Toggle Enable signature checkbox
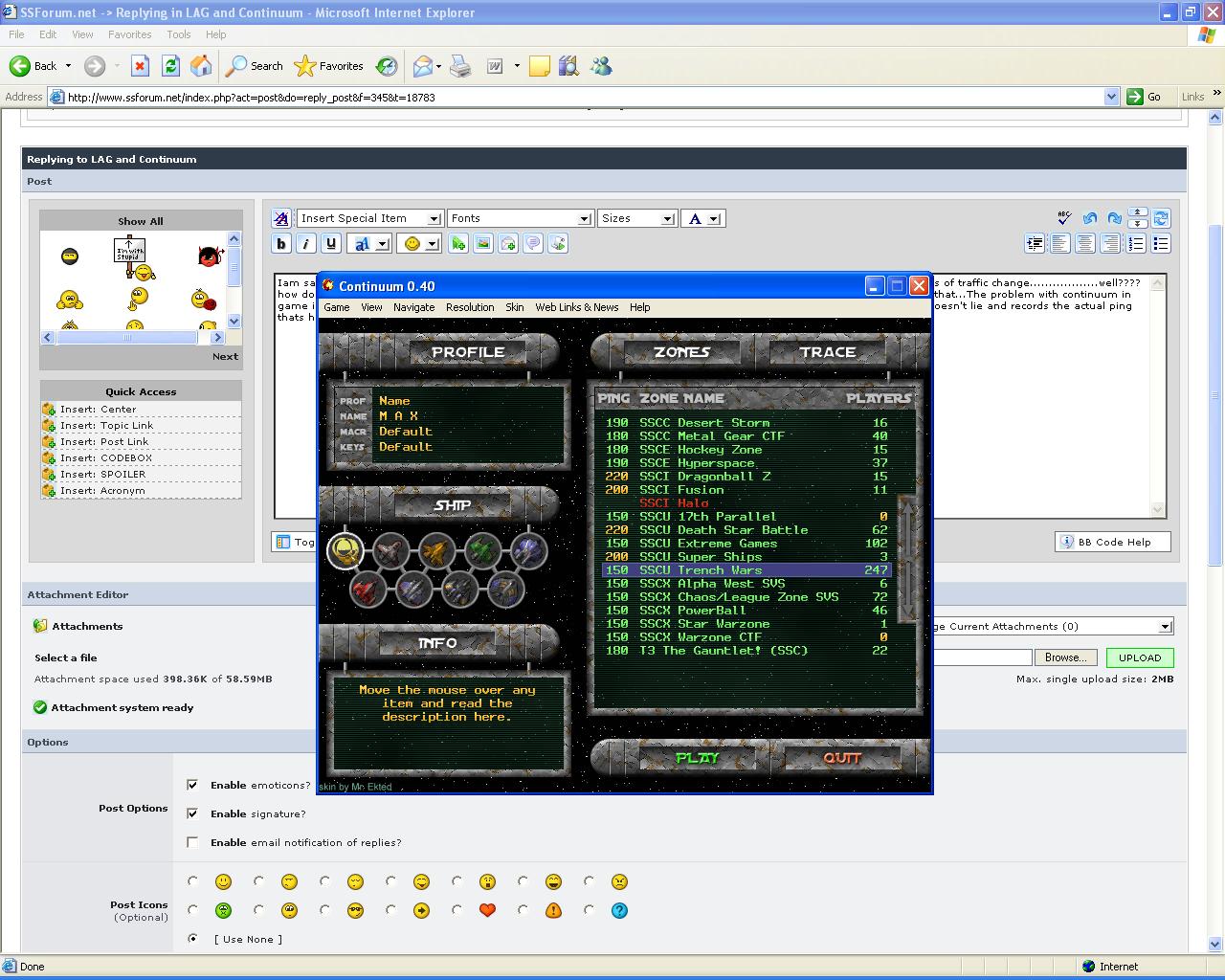Screen dimensions: 1225x980 (192, 813)
